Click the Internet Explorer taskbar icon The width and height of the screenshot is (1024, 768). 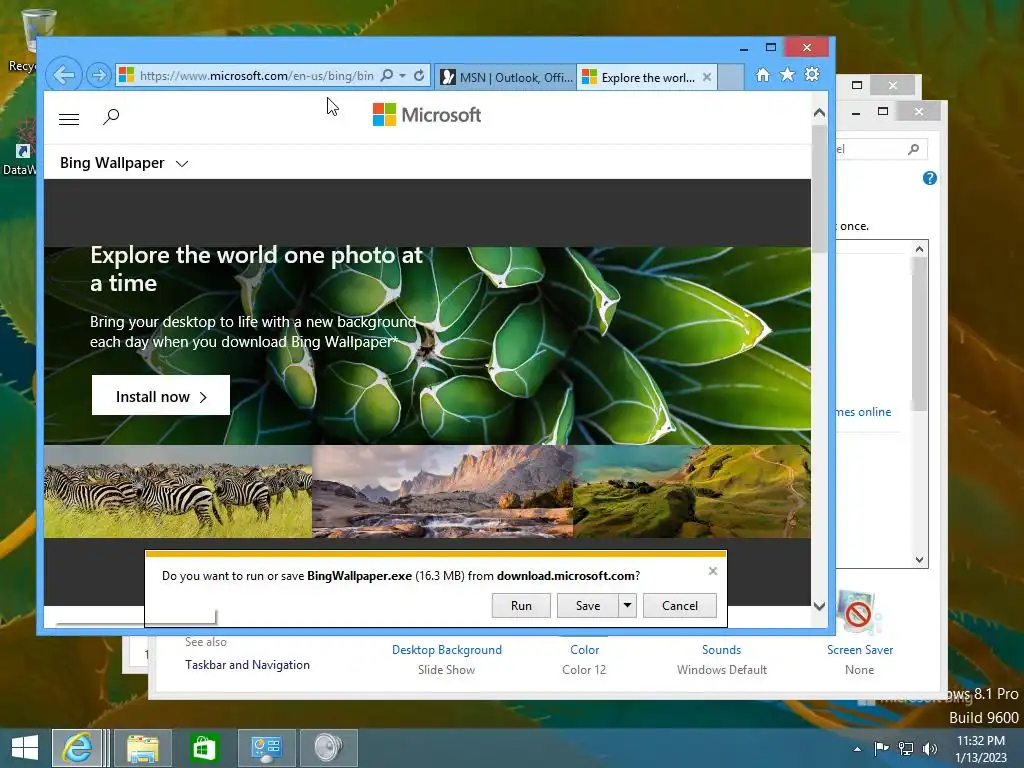[x=78, y=748]
